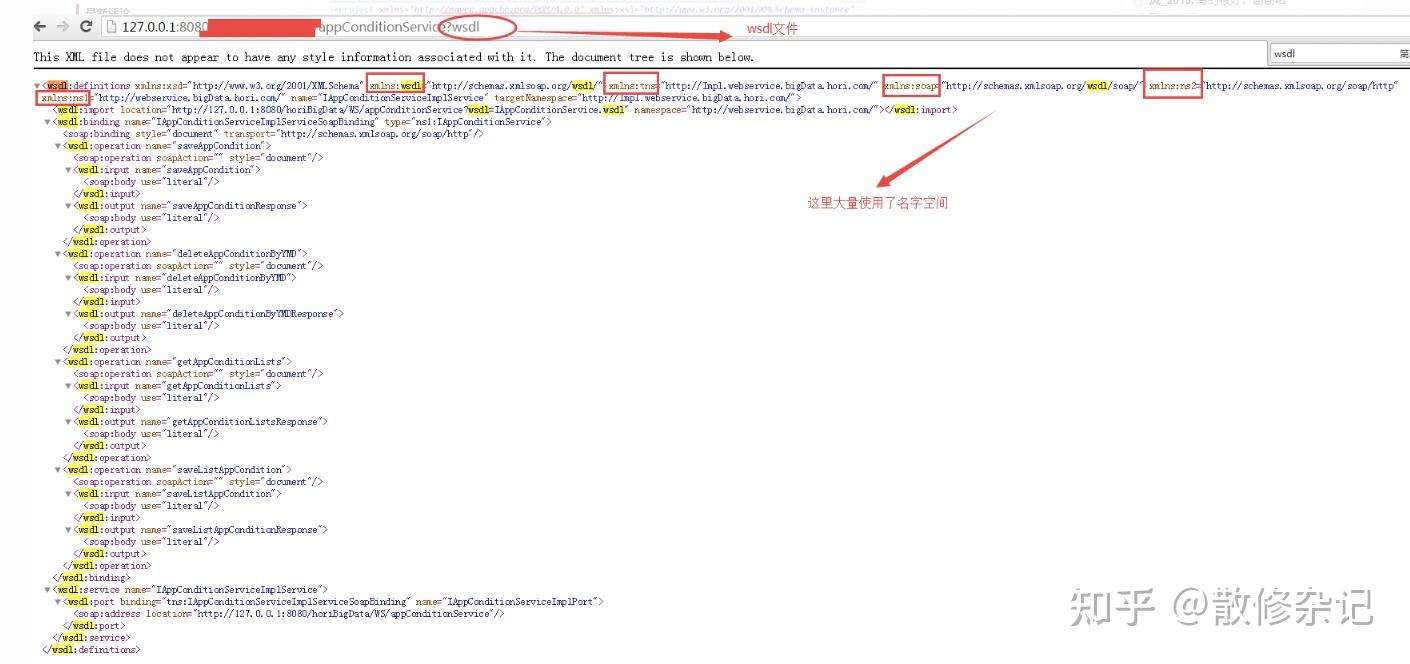The width and height of the screenshot is (1410, 664).
Task: Collapse the input getAppConditionLists node
Action: click(x=68, y=386)
